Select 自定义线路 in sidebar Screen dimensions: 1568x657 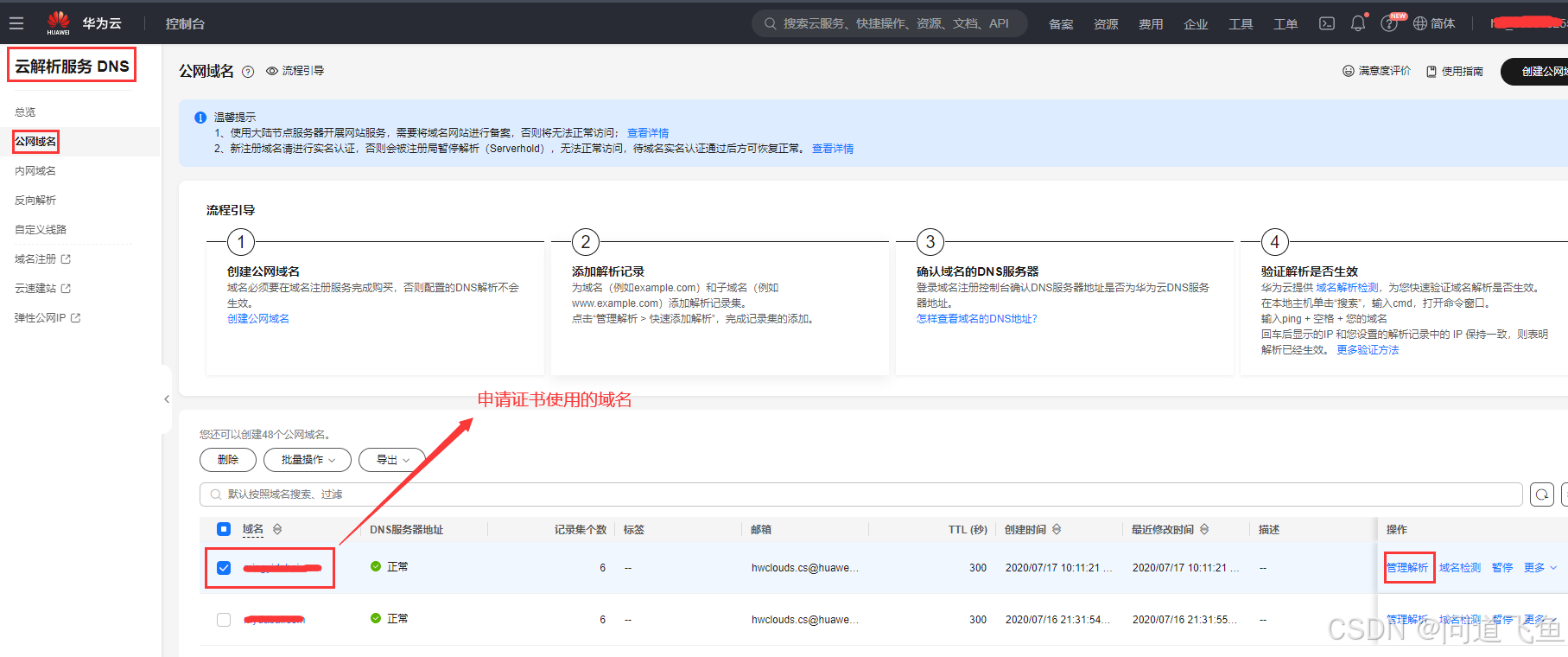[41, 230]
